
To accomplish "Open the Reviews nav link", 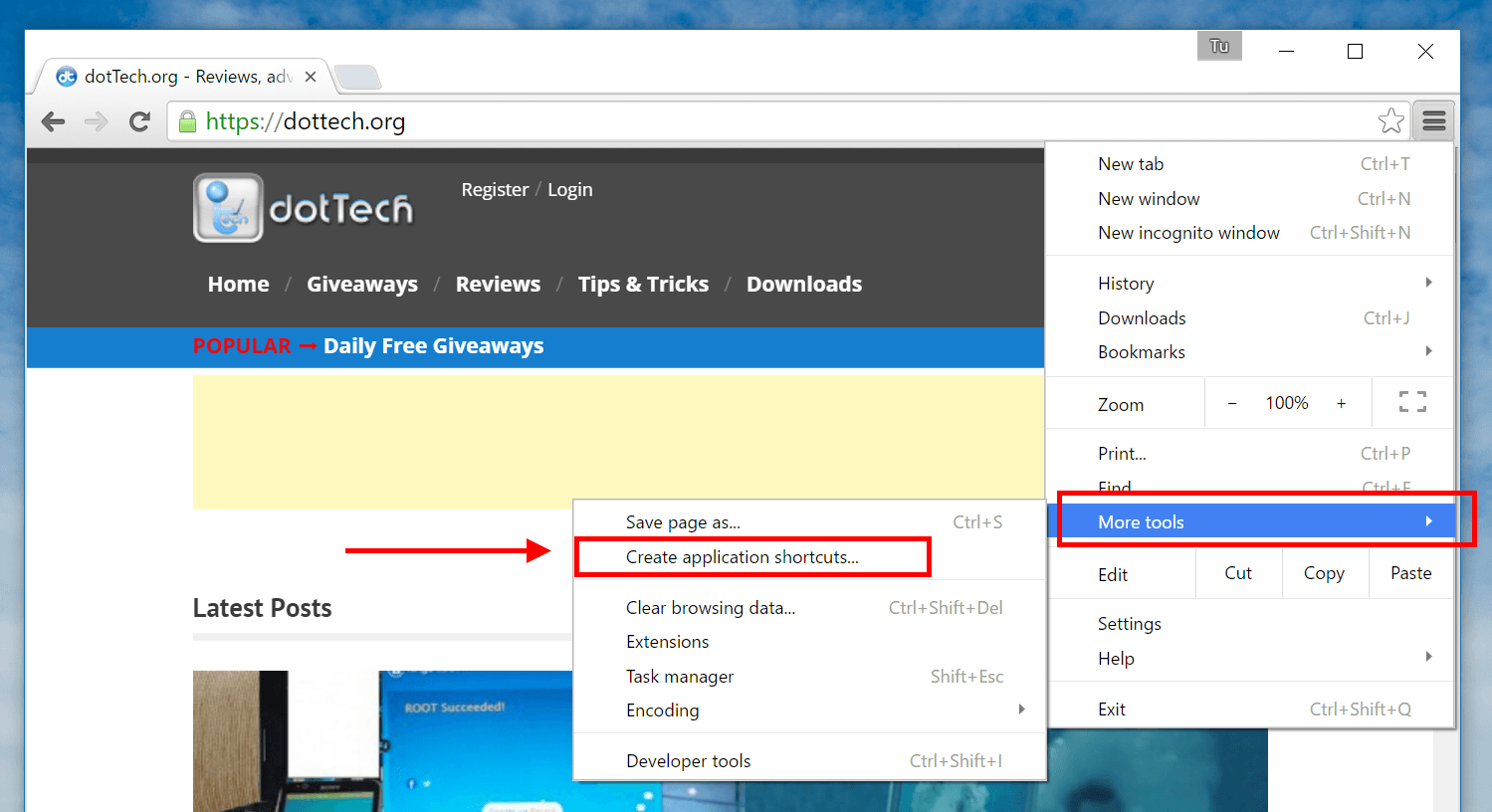I will 498,285.
